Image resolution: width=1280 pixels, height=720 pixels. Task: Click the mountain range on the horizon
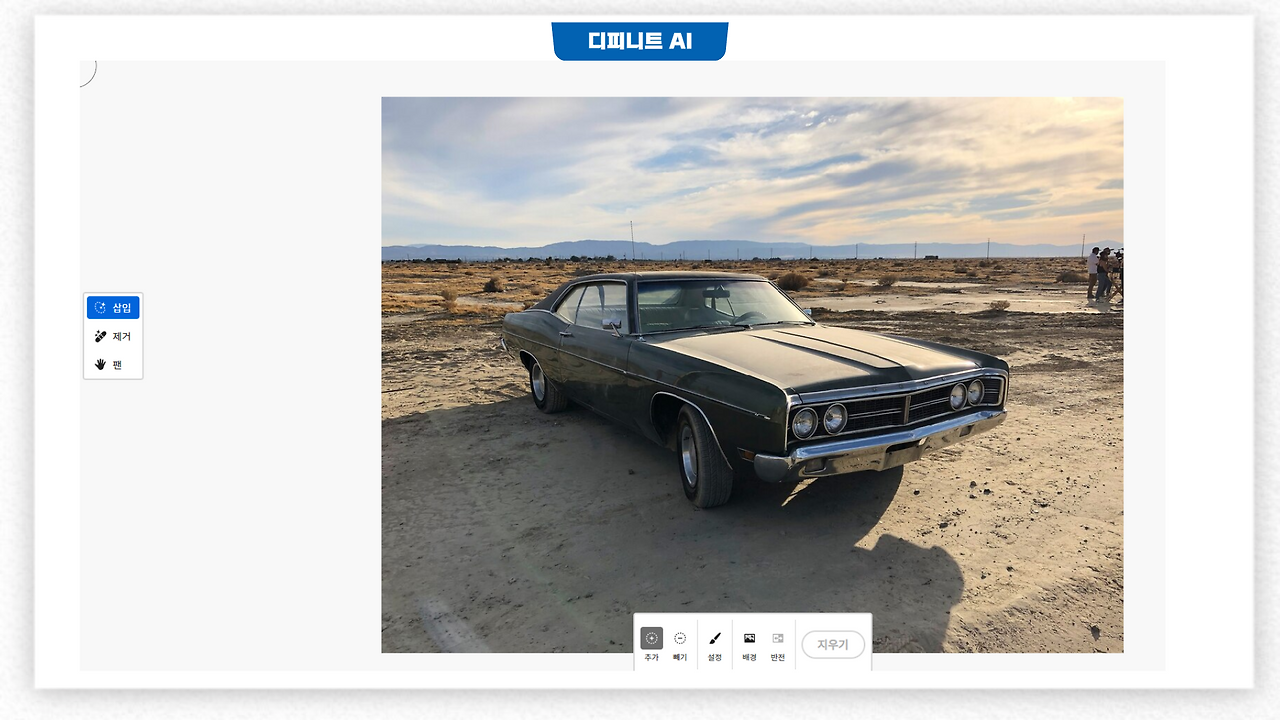click(740, 250)
